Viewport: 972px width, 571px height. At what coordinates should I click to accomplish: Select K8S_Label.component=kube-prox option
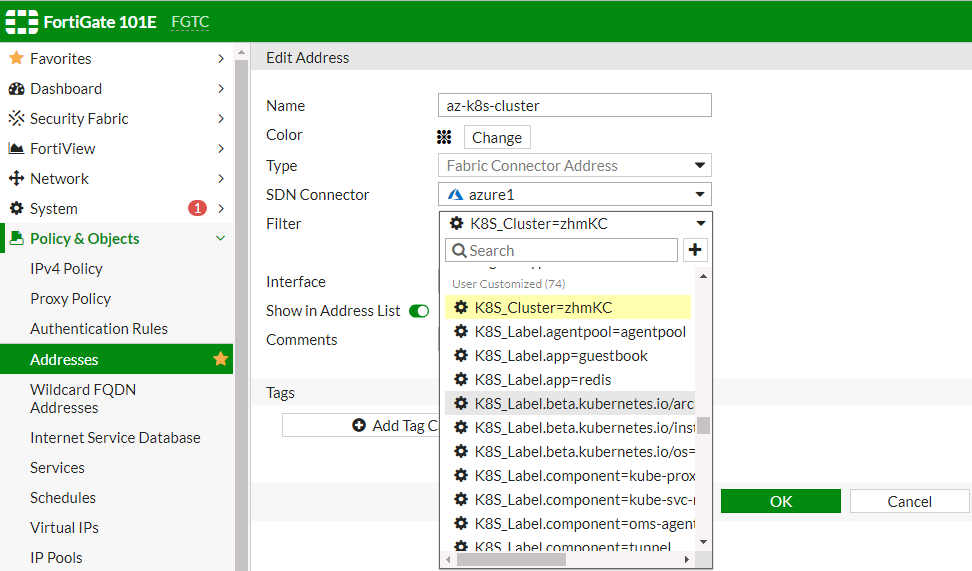(570, 476)
